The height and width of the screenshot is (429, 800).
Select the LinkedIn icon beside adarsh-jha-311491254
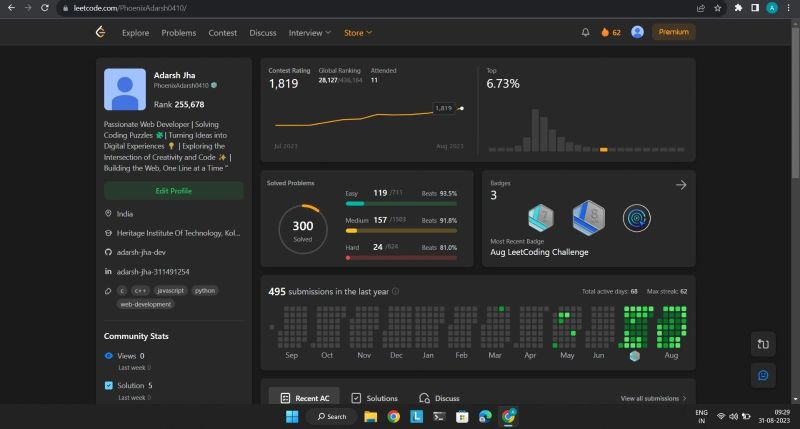click(108, 271)
